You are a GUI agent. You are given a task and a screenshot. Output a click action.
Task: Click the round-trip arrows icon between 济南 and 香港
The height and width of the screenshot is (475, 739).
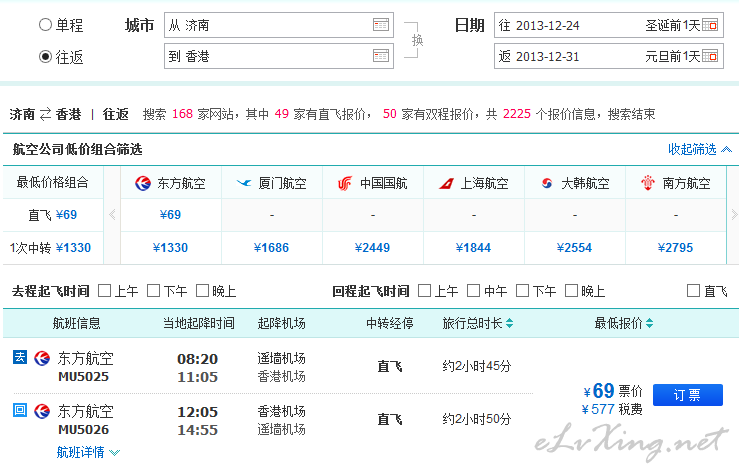(x=45, y=114)
